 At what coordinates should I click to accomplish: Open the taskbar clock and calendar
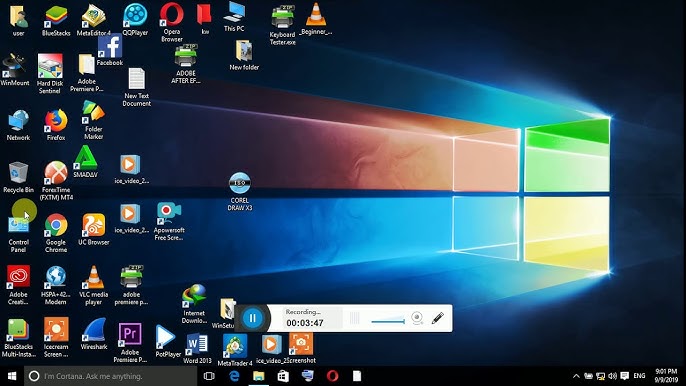666,376
